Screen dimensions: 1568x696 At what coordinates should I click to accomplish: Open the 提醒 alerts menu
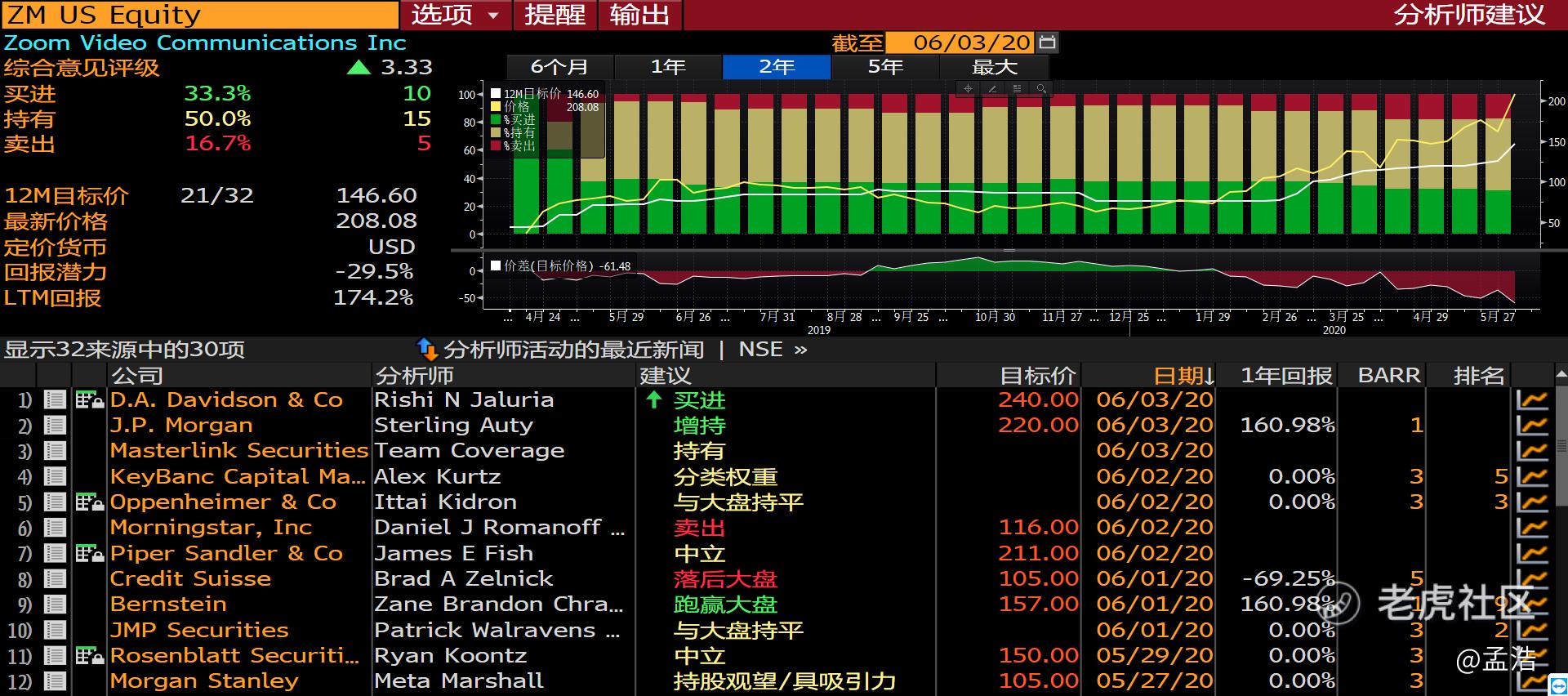555,15
